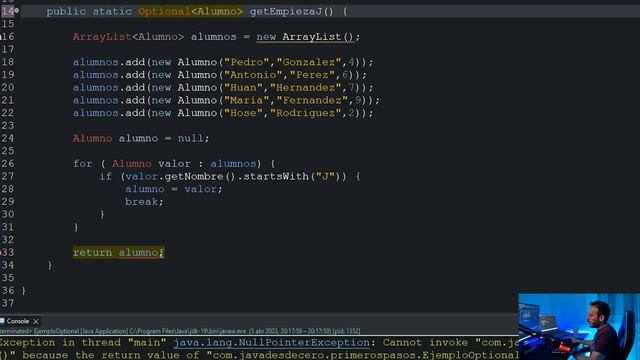Viewport: 640px width, 360px height.
Task: Click the alumno = valor; assignment
Action: pyautogui.click(x=174, y=189)
